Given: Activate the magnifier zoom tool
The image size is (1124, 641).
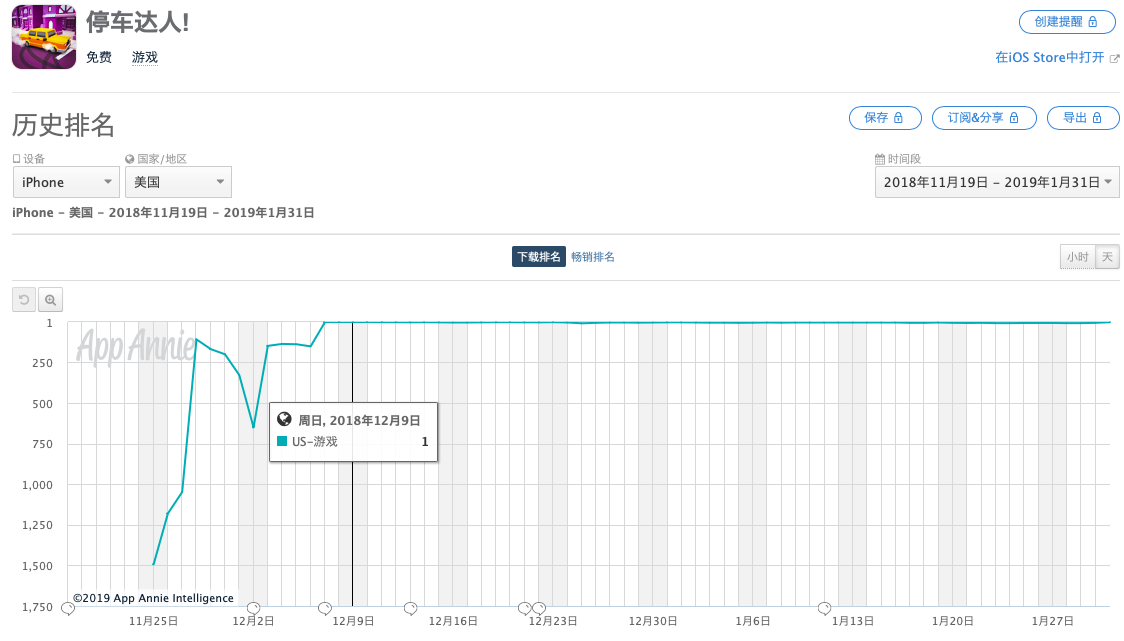Looking at the screenshot, I should click(50, 300).
